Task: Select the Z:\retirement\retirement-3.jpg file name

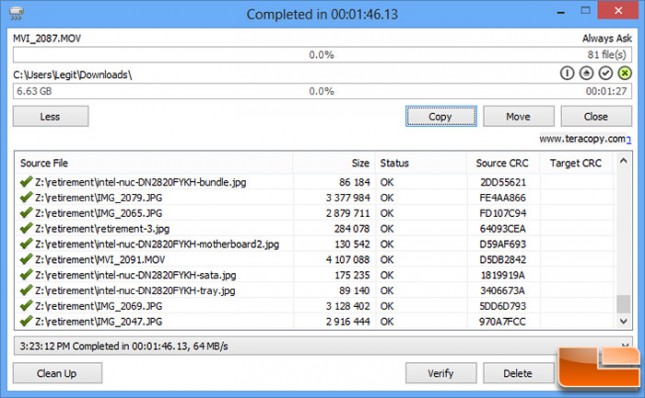Action: (x=102, y=229)
